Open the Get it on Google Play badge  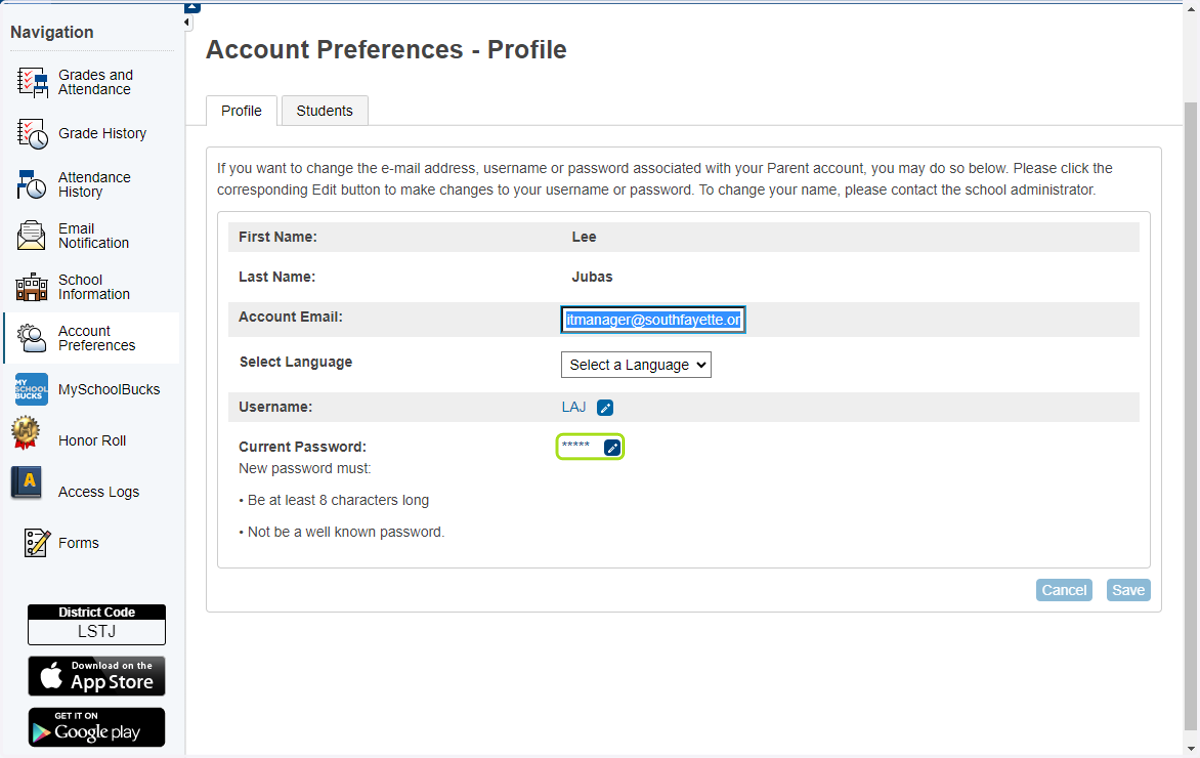point(96,727)
